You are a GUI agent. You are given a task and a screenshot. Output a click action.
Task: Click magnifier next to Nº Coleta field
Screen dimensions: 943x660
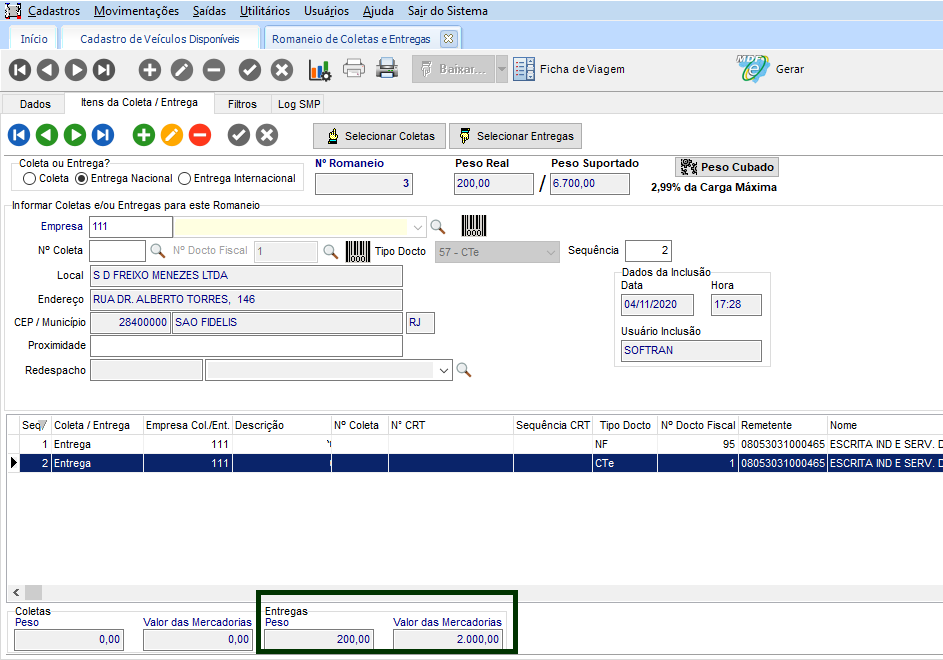point(158,251)
